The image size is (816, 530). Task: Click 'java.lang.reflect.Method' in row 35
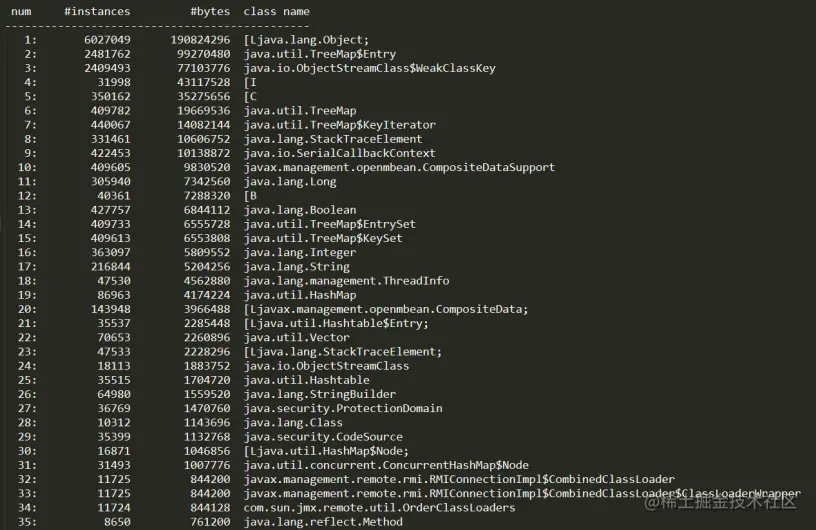[323, 521]
